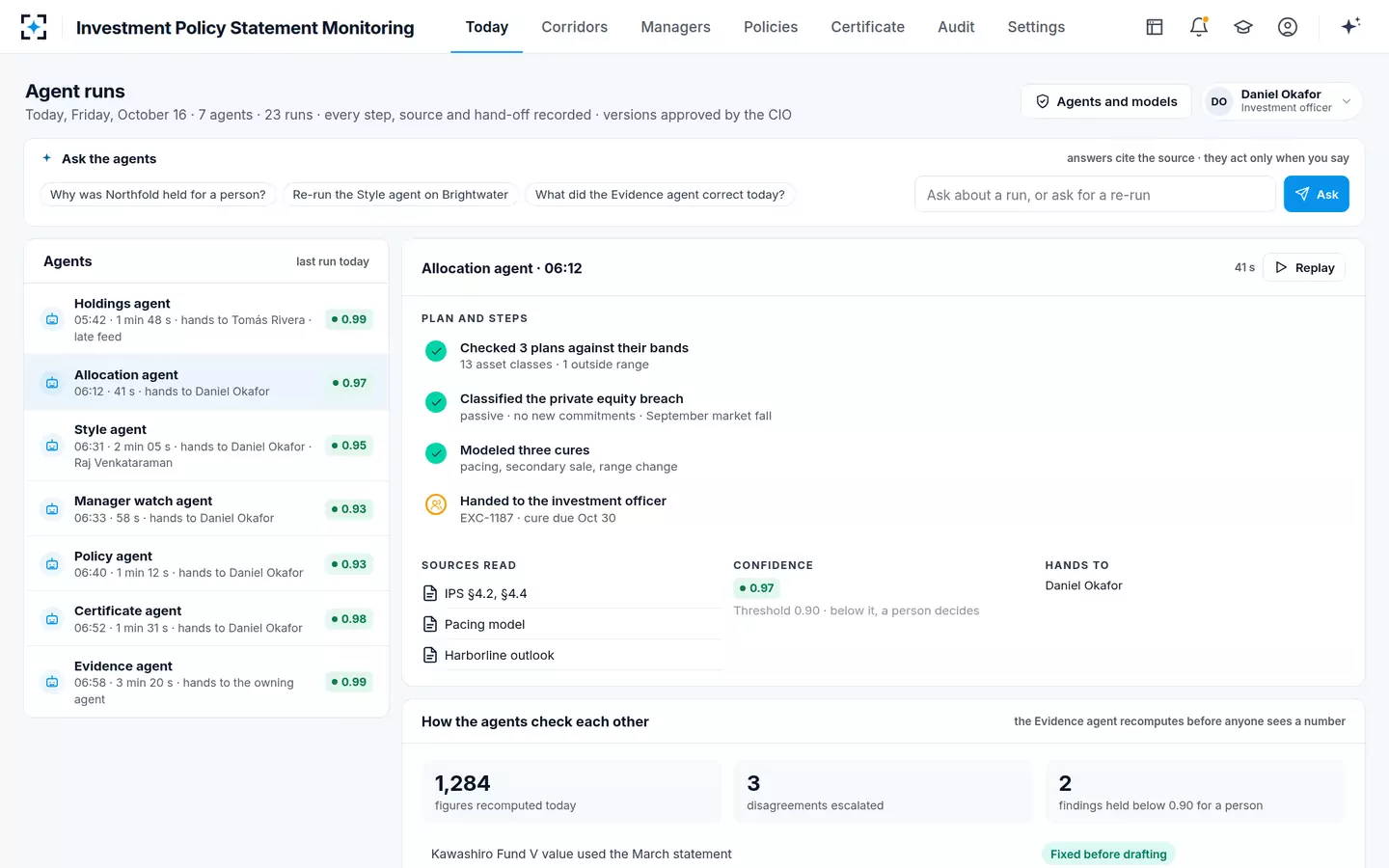This screenshot has height=868, width=1389.
Task: Click the Ask button
Action: (x=1316, y=194)
